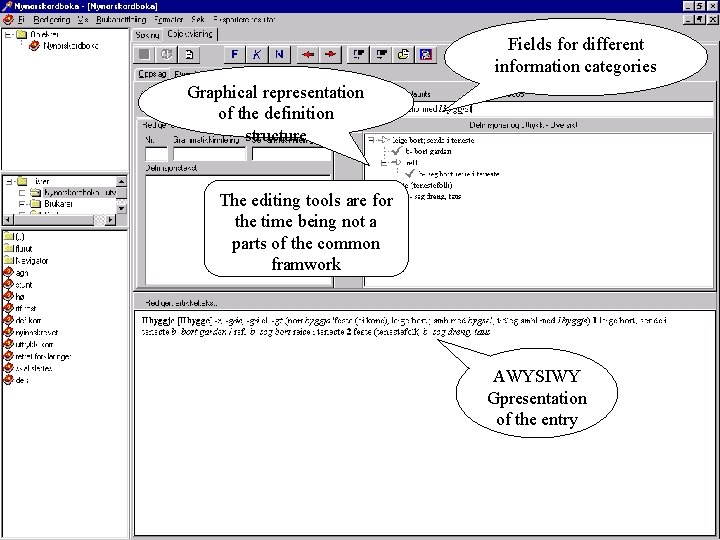Collapse the 'leige bort' definition tree node

coord(371,140)
